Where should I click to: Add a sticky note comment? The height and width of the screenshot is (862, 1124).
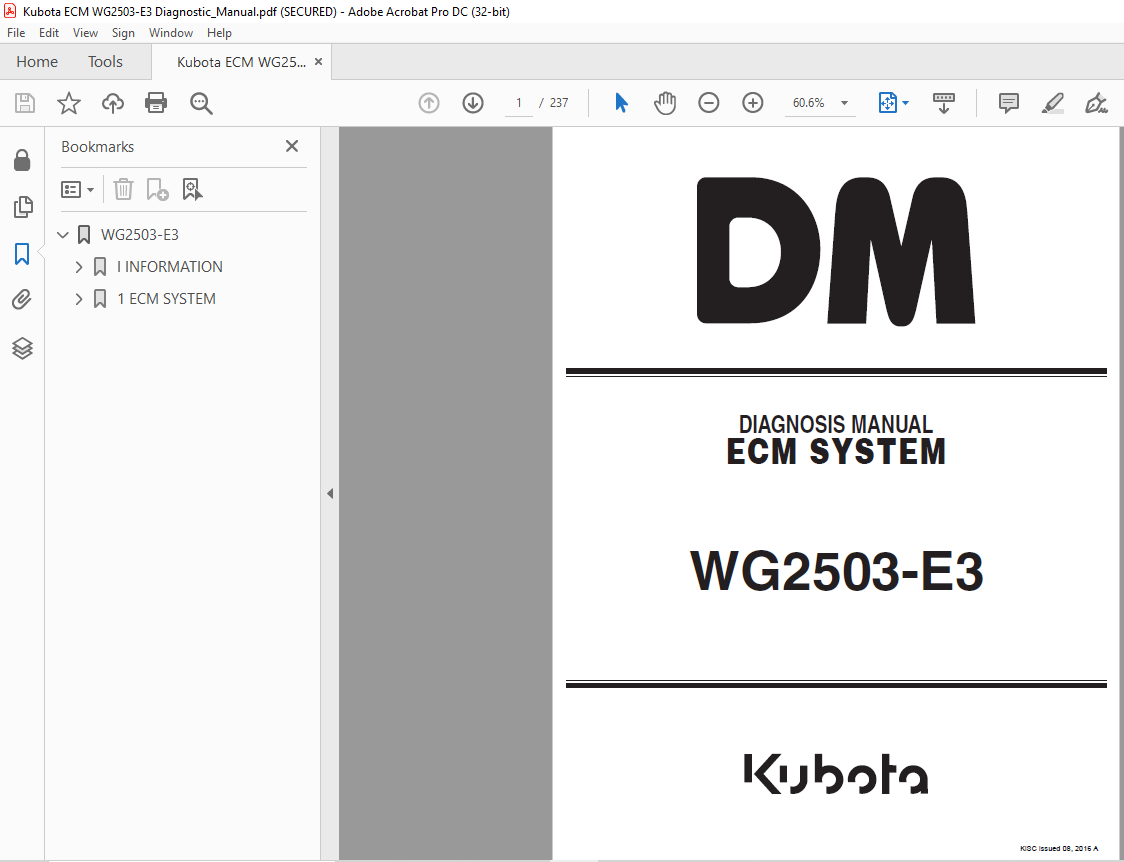click(x=1009, y=103)
